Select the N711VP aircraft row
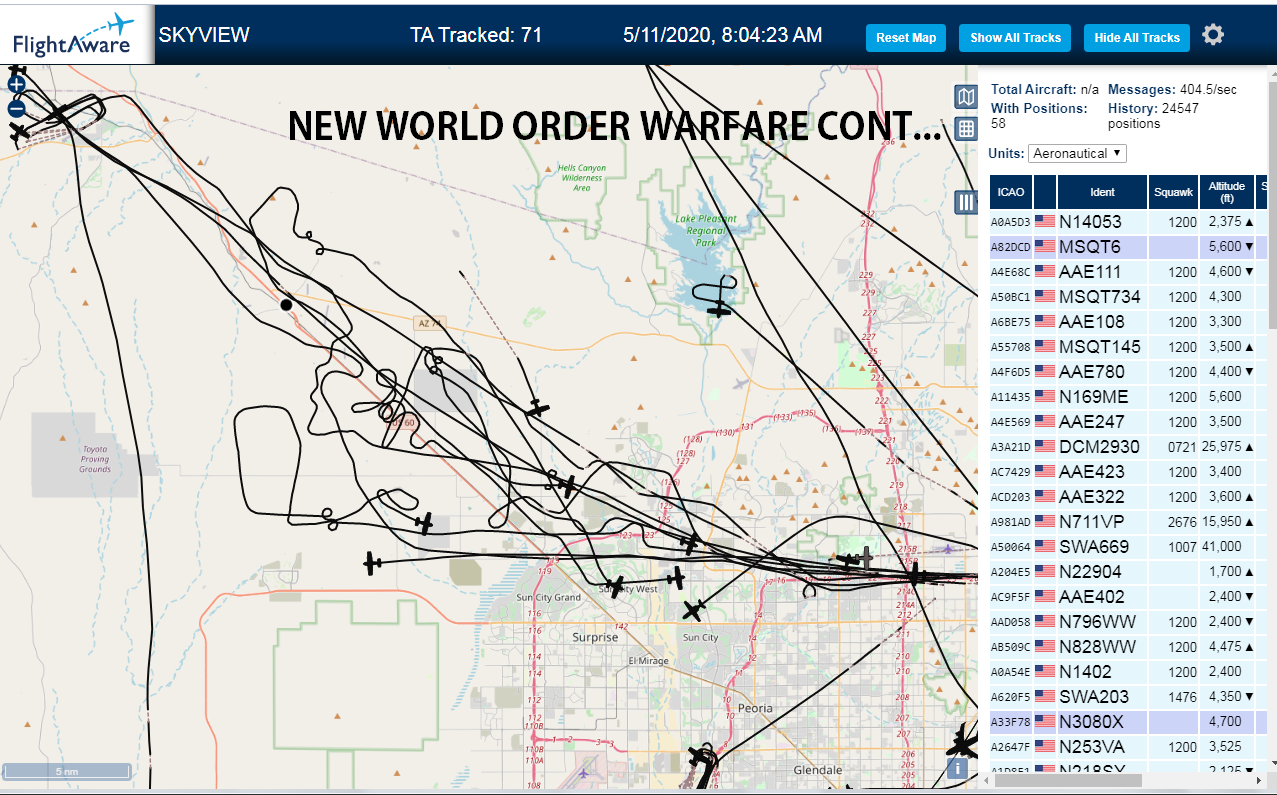 1128,522
